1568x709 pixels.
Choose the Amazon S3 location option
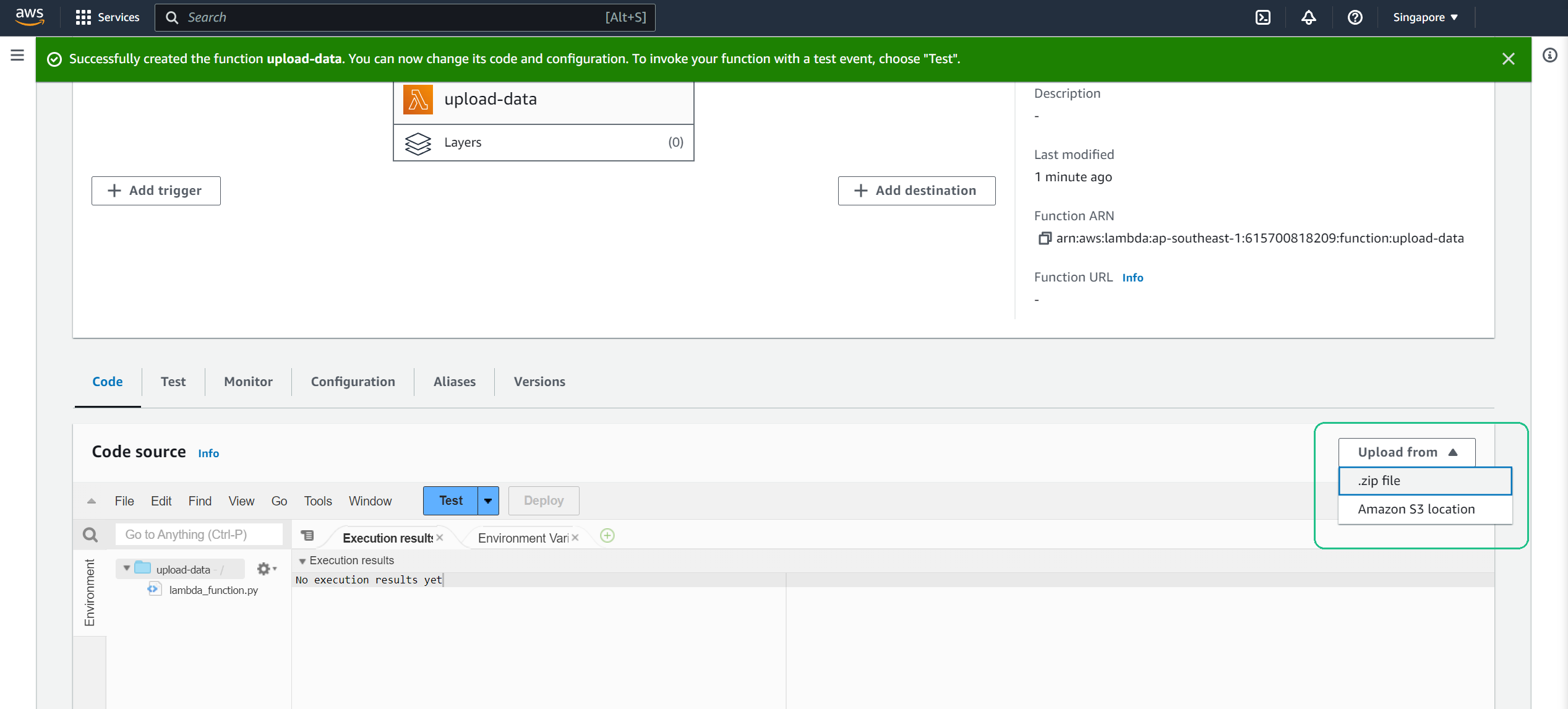1425,509
